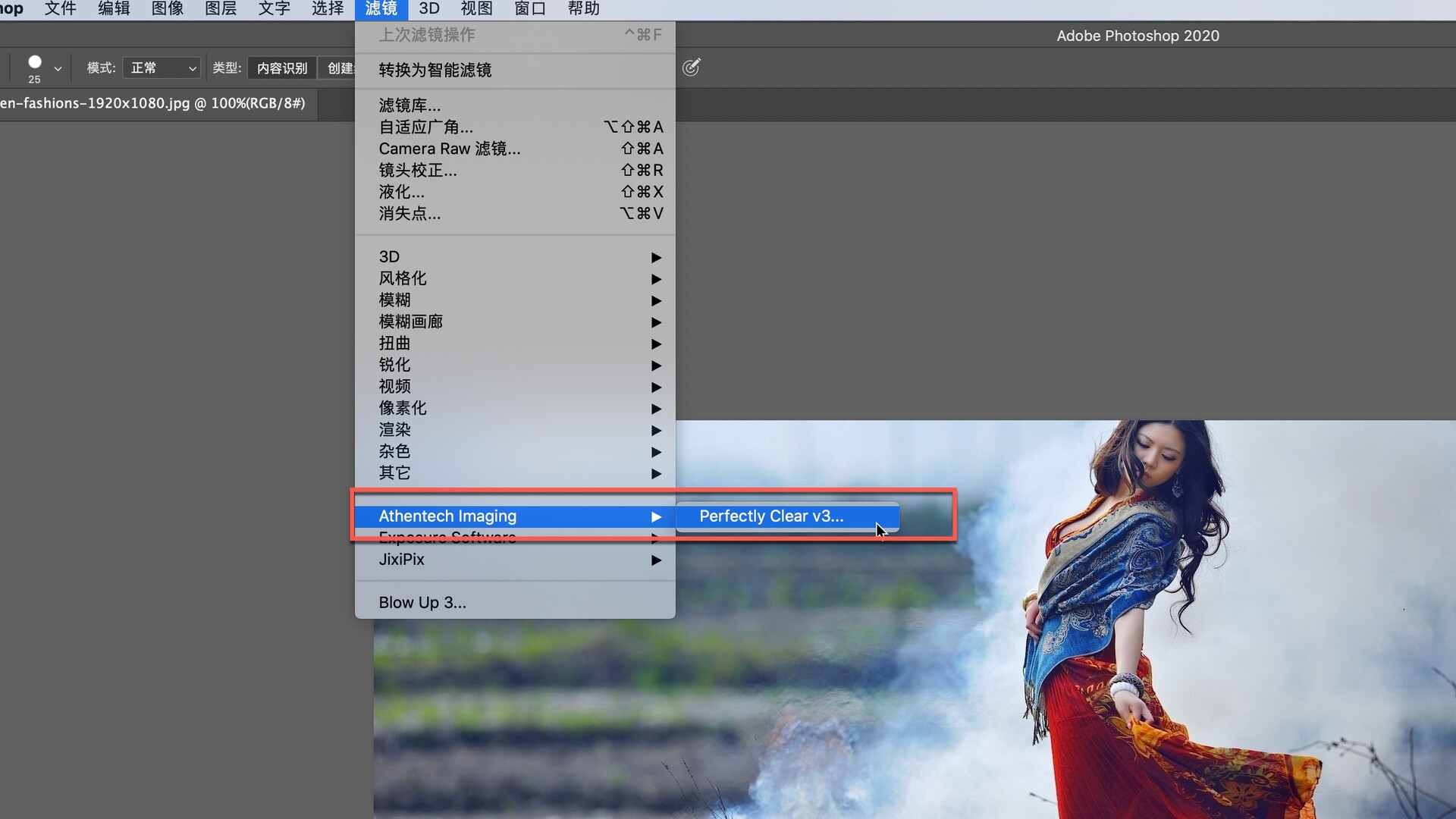Switch to the fashions-1920x1080.jpg document tab
This screenshot has width=1456, height=819.
(x=152, y=104)
